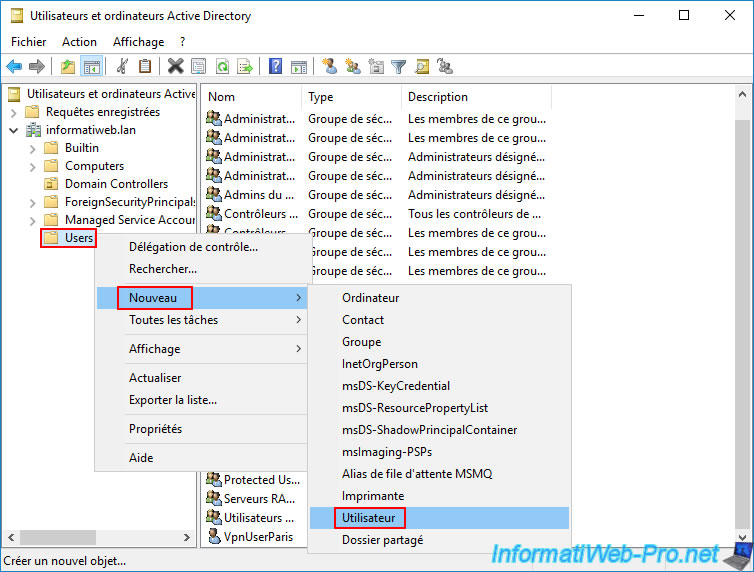Choose Groupe from the Nouveau submenu
This screenshot has width=754, height=572.
tap(361, 342)
